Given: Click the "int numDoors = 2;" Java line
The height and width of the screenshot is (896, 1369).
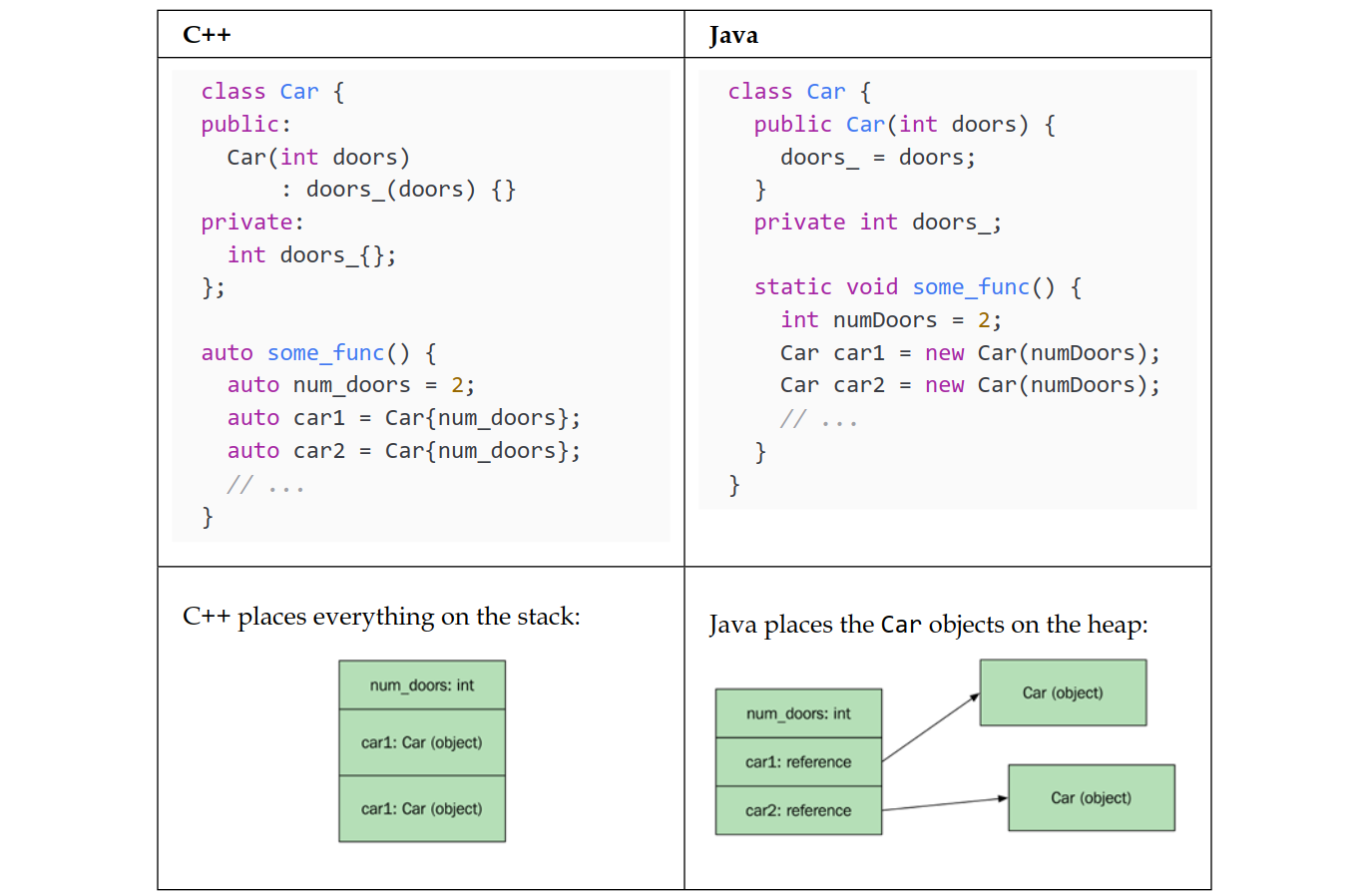Looking at the screenshot, I should [890, 320].
